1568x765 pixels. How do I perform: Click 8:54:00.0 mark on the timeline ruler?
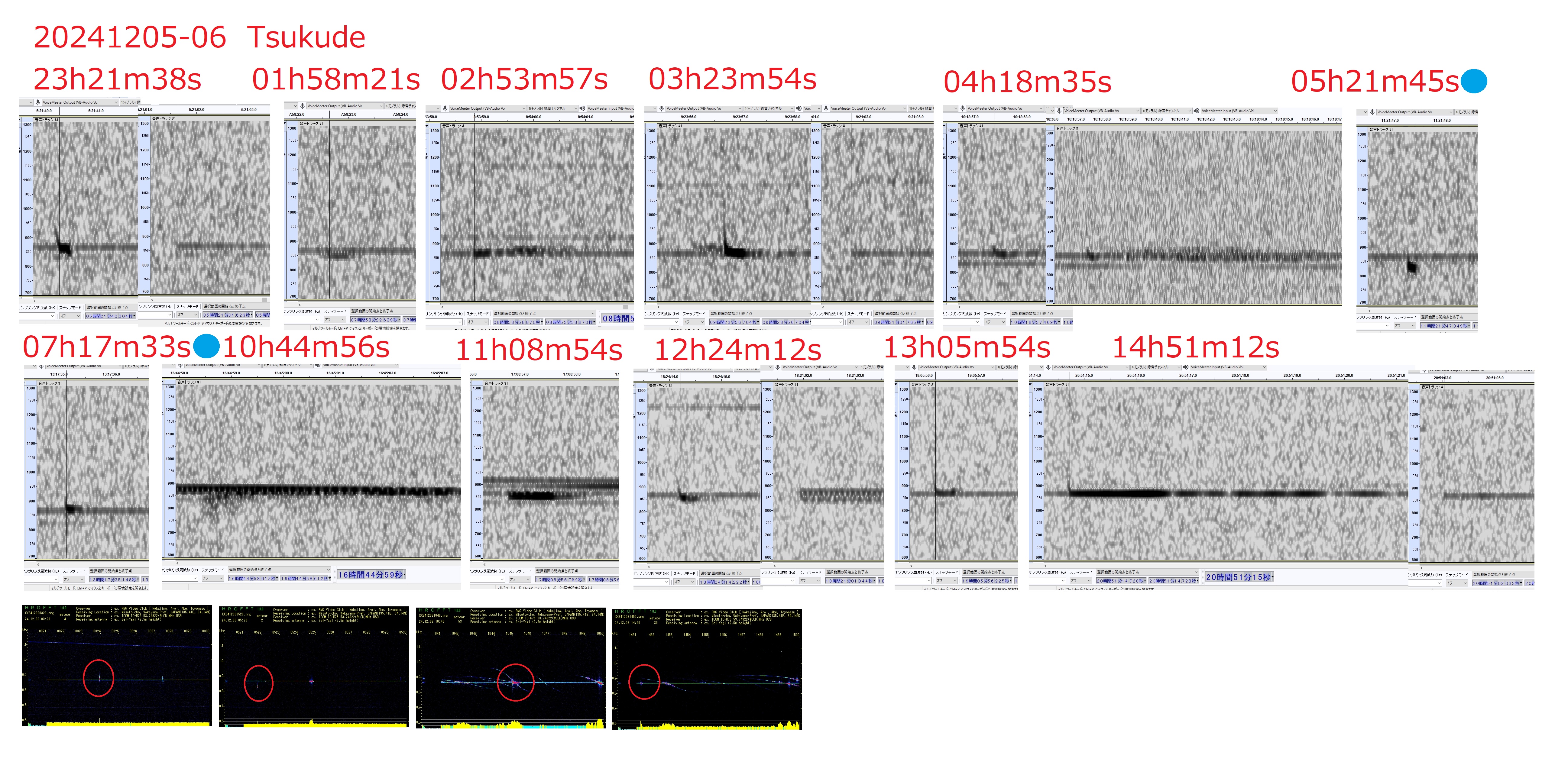point(533,117)
